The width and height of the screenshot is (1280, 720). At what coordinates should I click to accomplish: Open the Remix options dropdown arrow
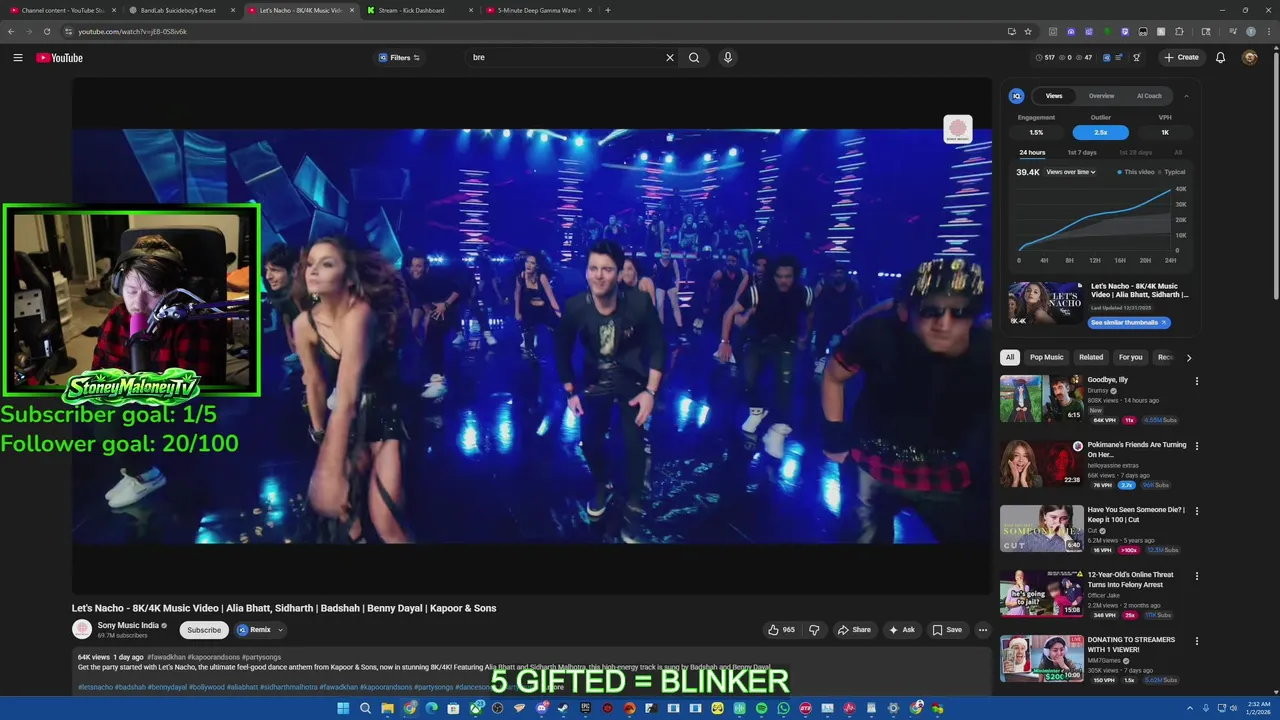[x=281, y=630]
